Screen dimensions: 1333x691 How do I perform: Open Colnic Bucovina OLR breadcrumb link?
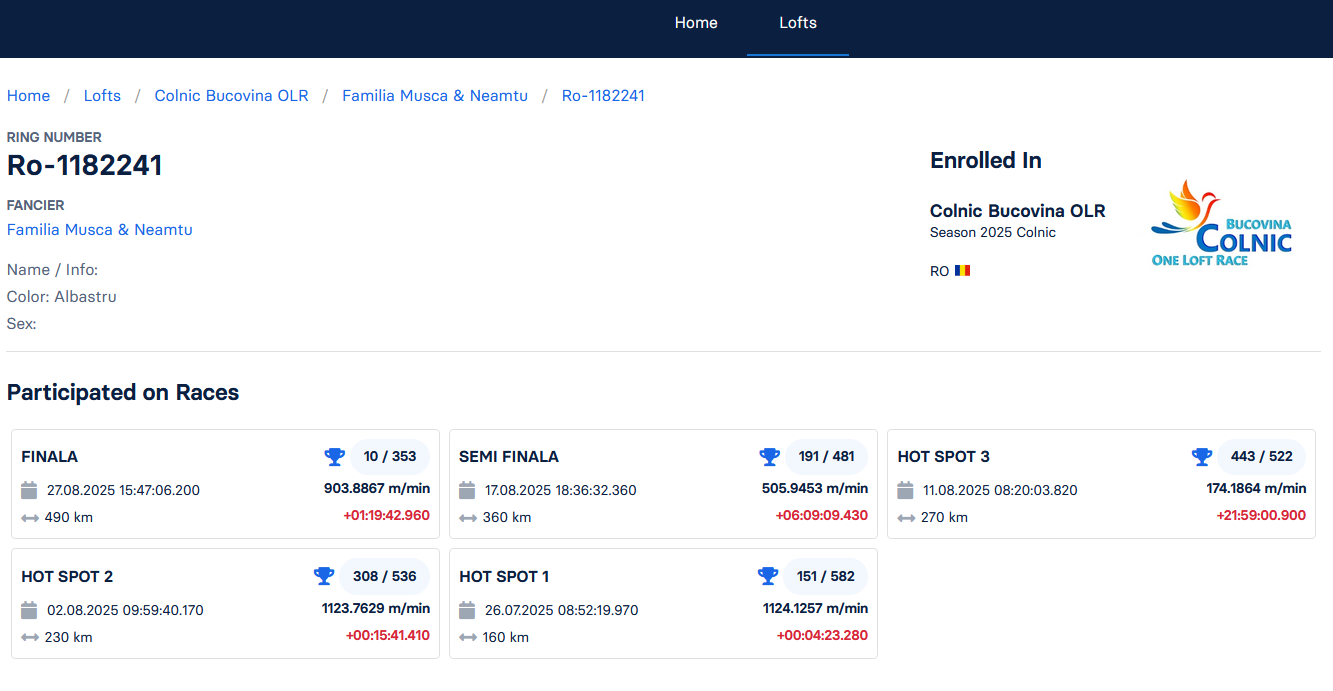click(x=231, y=96)
